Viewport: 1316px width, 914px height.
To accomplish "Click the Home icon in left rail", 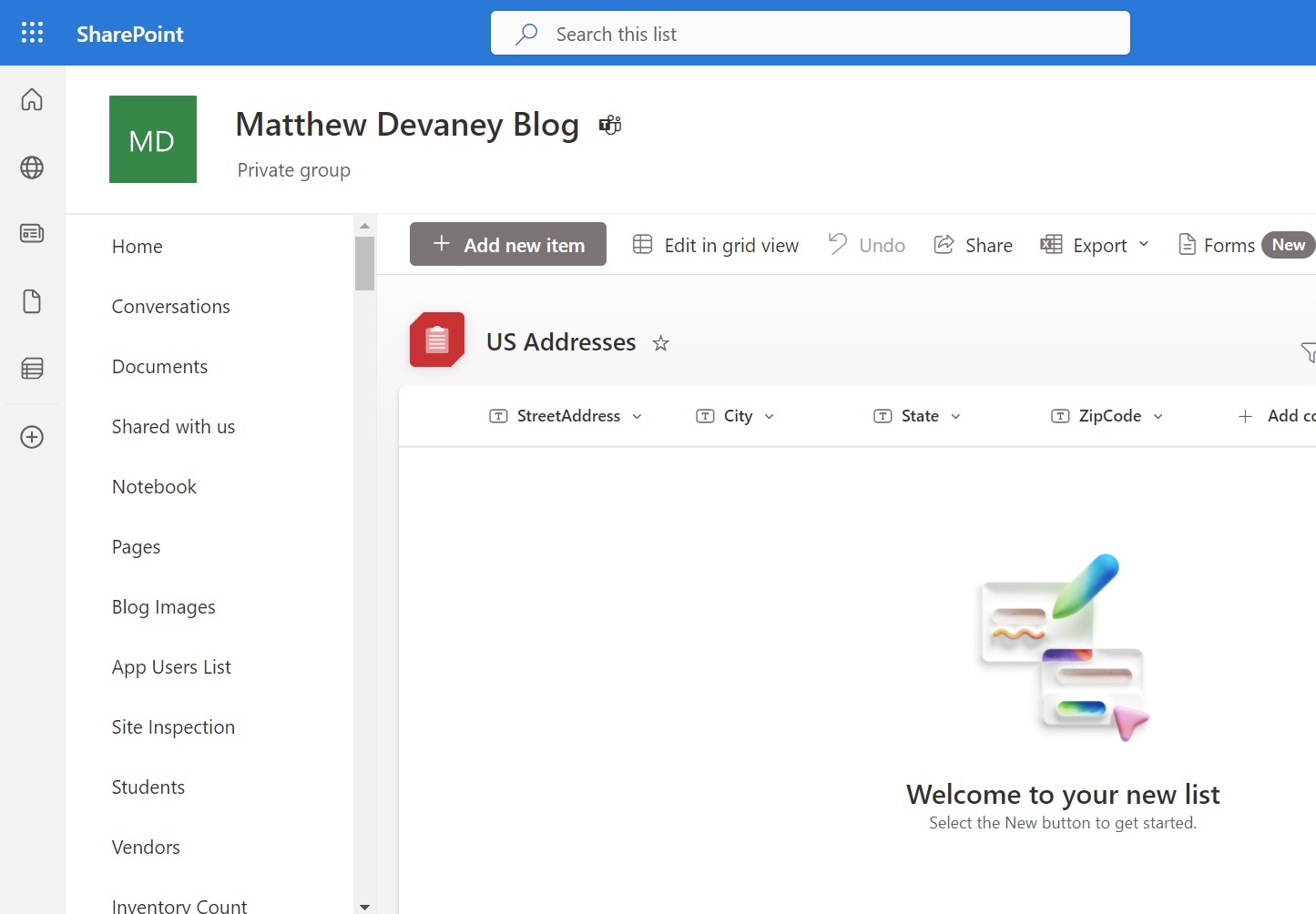I will [32, 99].
